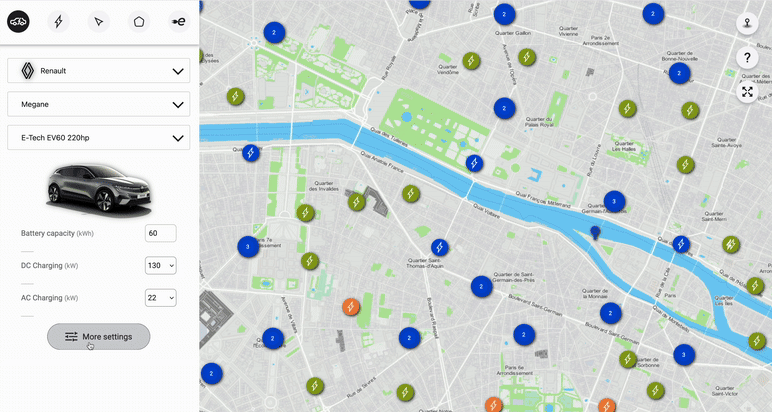The height and width of the screenshot is (412, 772).
Task: Open the plug 'e' provider icon
Action: click(x=179, y=21)
